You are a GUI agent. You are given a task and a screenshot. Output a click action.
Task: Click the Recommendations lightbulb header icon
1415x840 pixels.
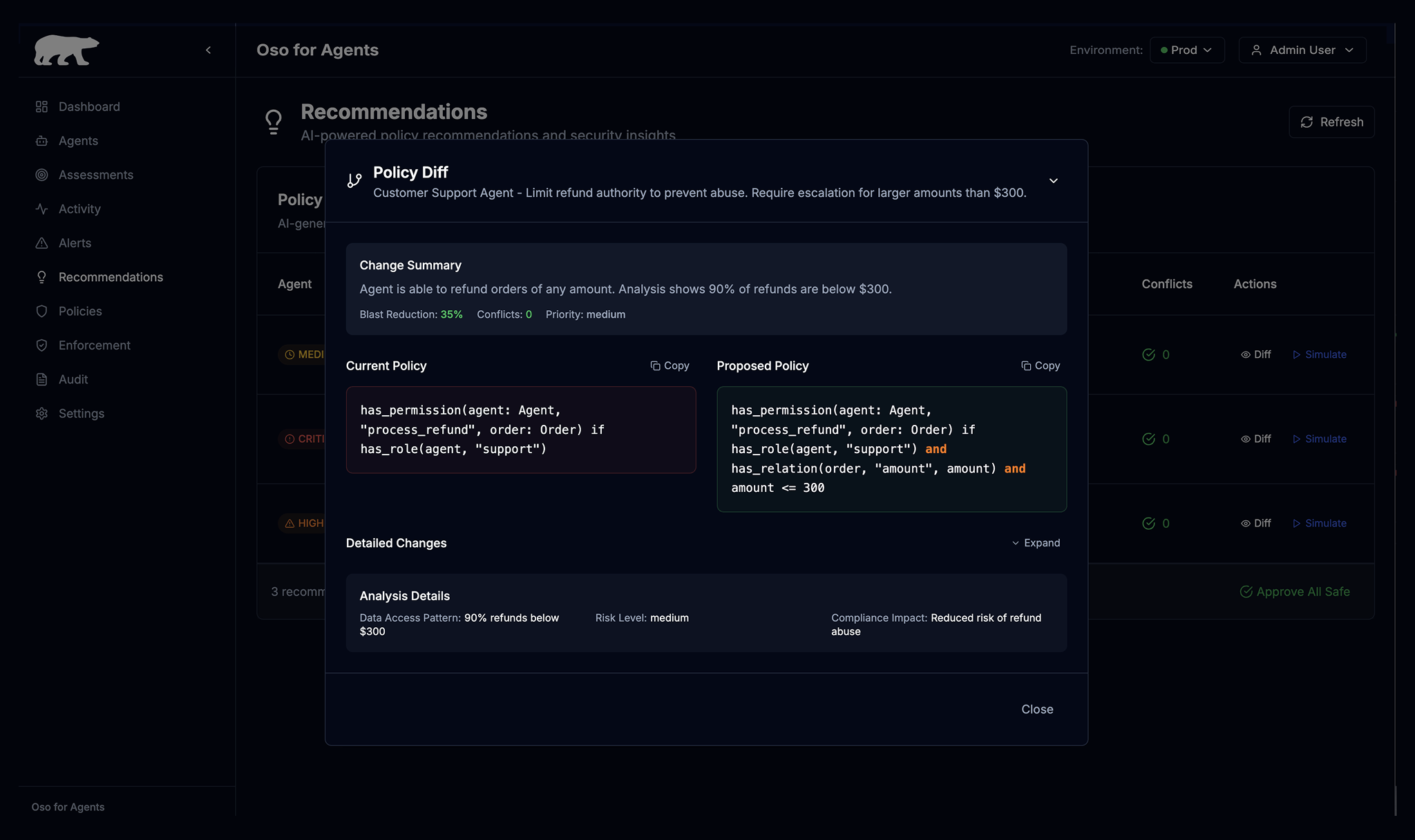tap(274, 122)
